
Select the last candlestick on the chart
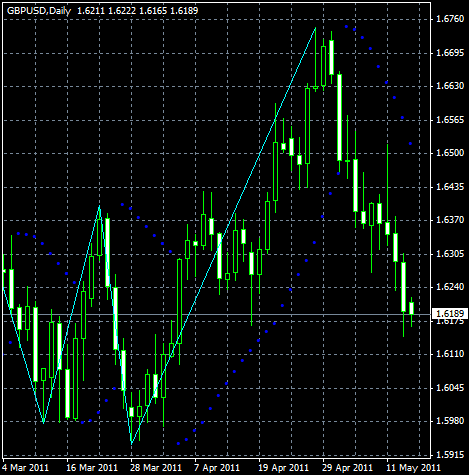point(412,308)
